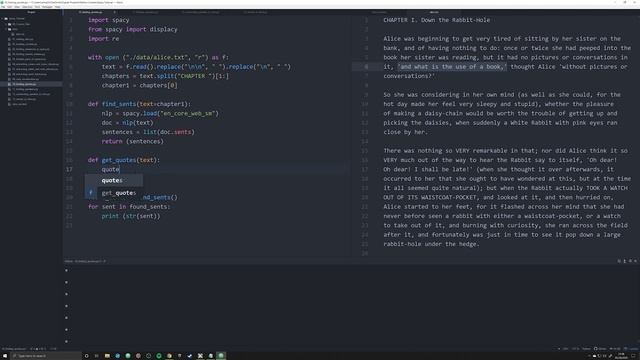Open the Windows notification center icon
This screenshot has height=360, width=640.
(x=634, y=356)
